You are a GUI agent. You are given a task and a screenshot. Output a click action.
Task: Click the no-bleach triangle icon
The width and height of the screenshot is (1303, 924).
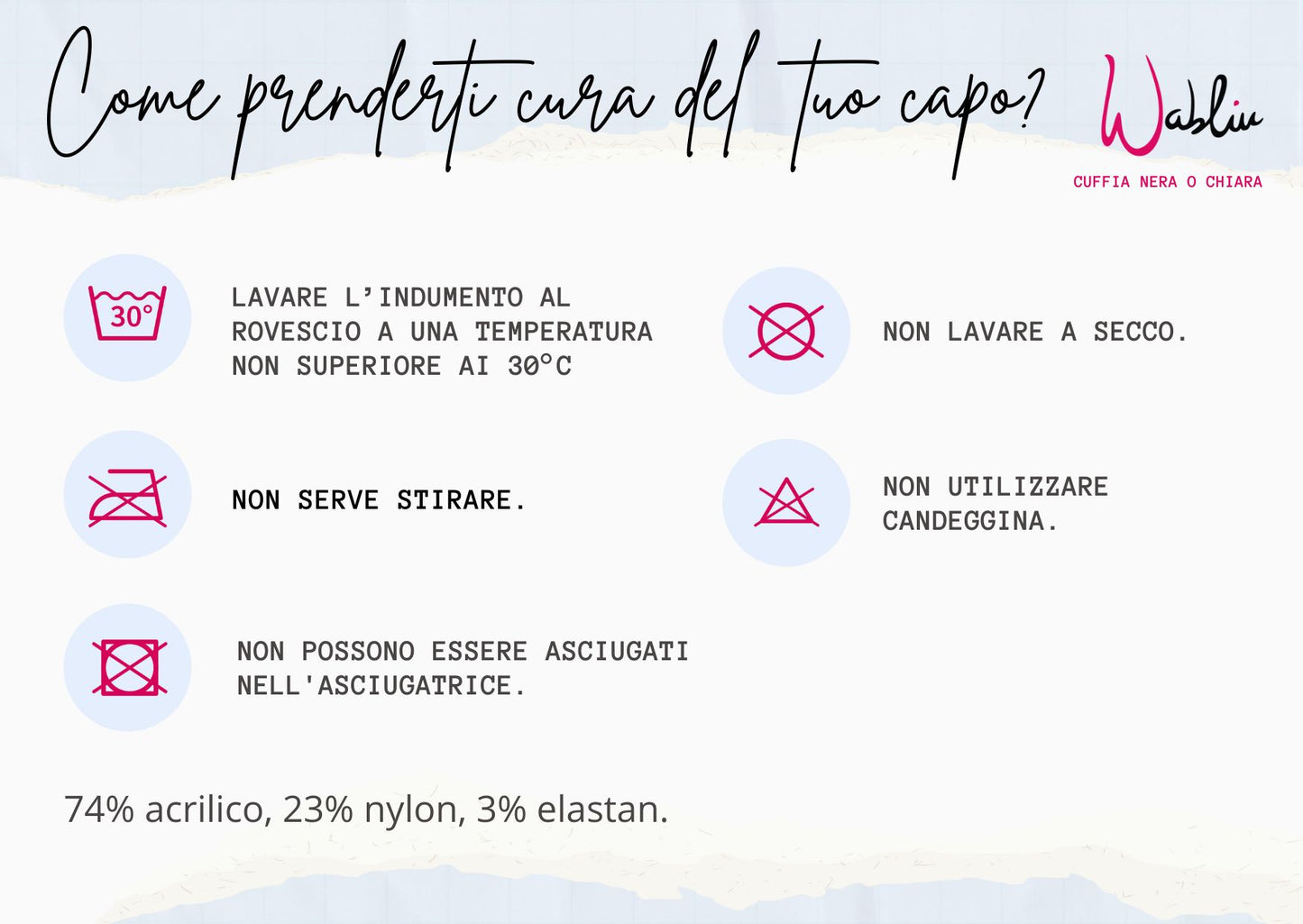pyautogui.click(x=786, y=503)
